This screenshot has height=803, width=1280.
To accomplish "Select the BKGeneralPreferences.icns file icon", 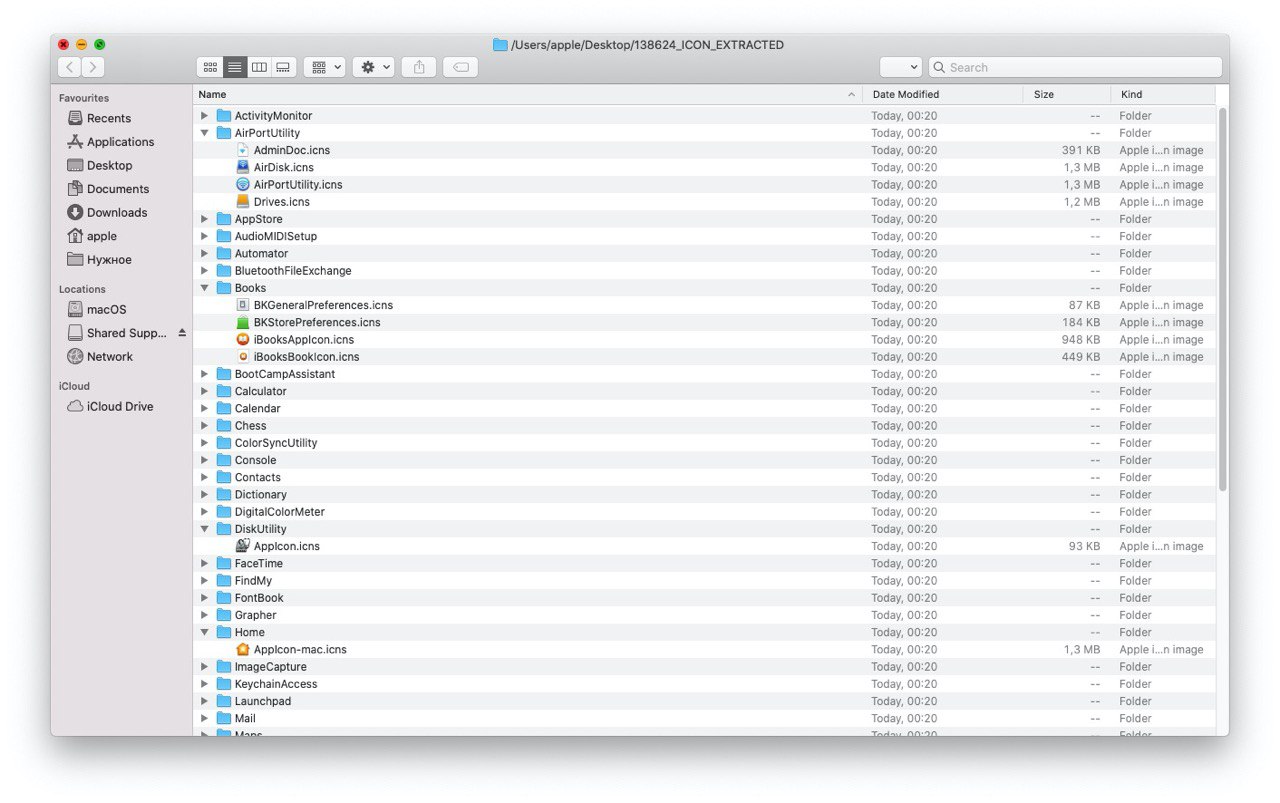I will click(x=243, y=305).
